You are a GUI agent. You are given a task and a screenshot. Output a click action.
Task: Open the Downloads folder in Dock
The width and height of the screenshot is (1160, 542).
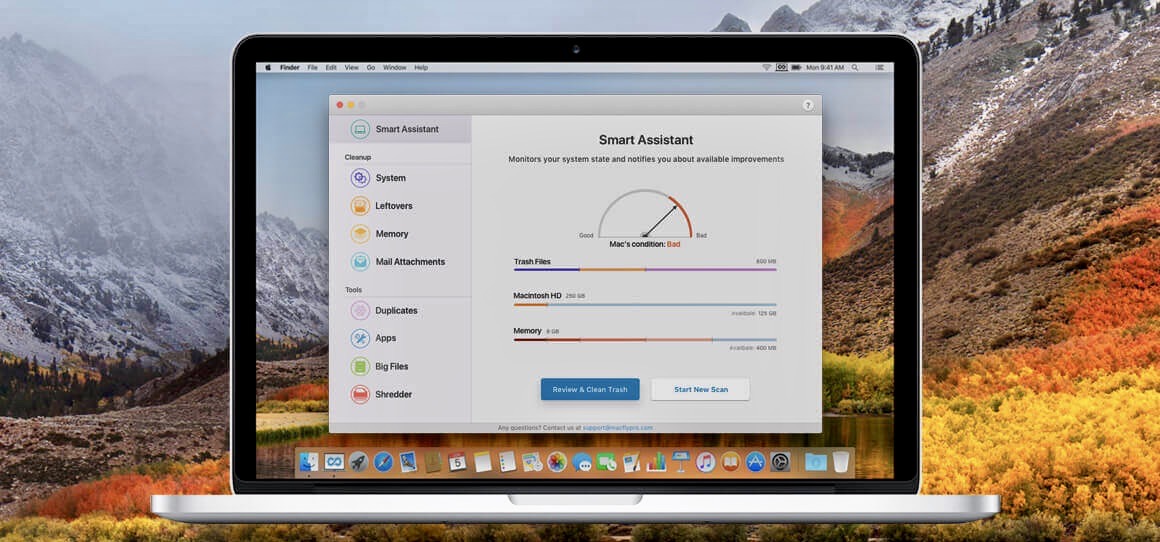pos(816,462)
